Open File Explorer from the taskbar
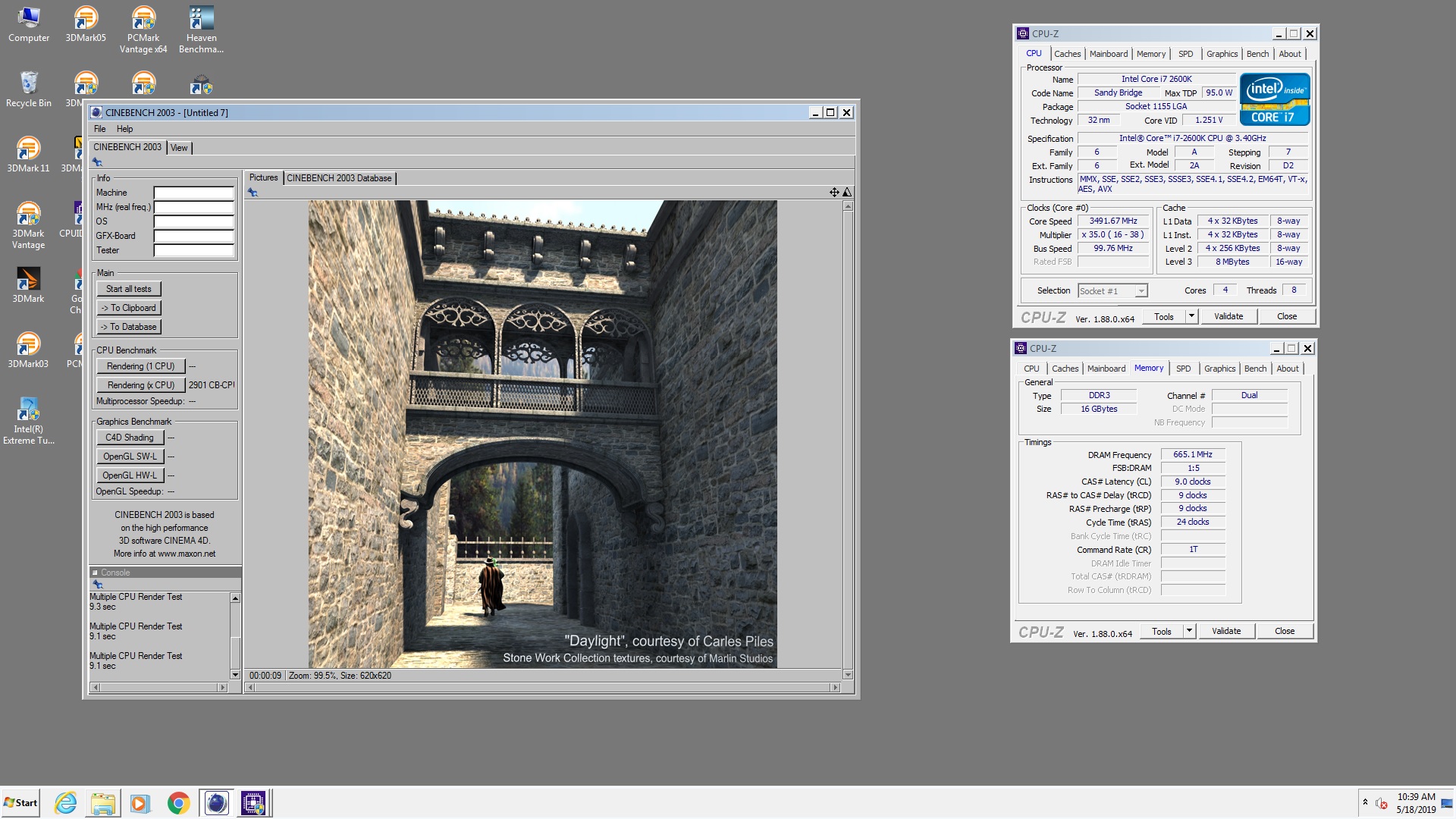 tap(103, 802)
